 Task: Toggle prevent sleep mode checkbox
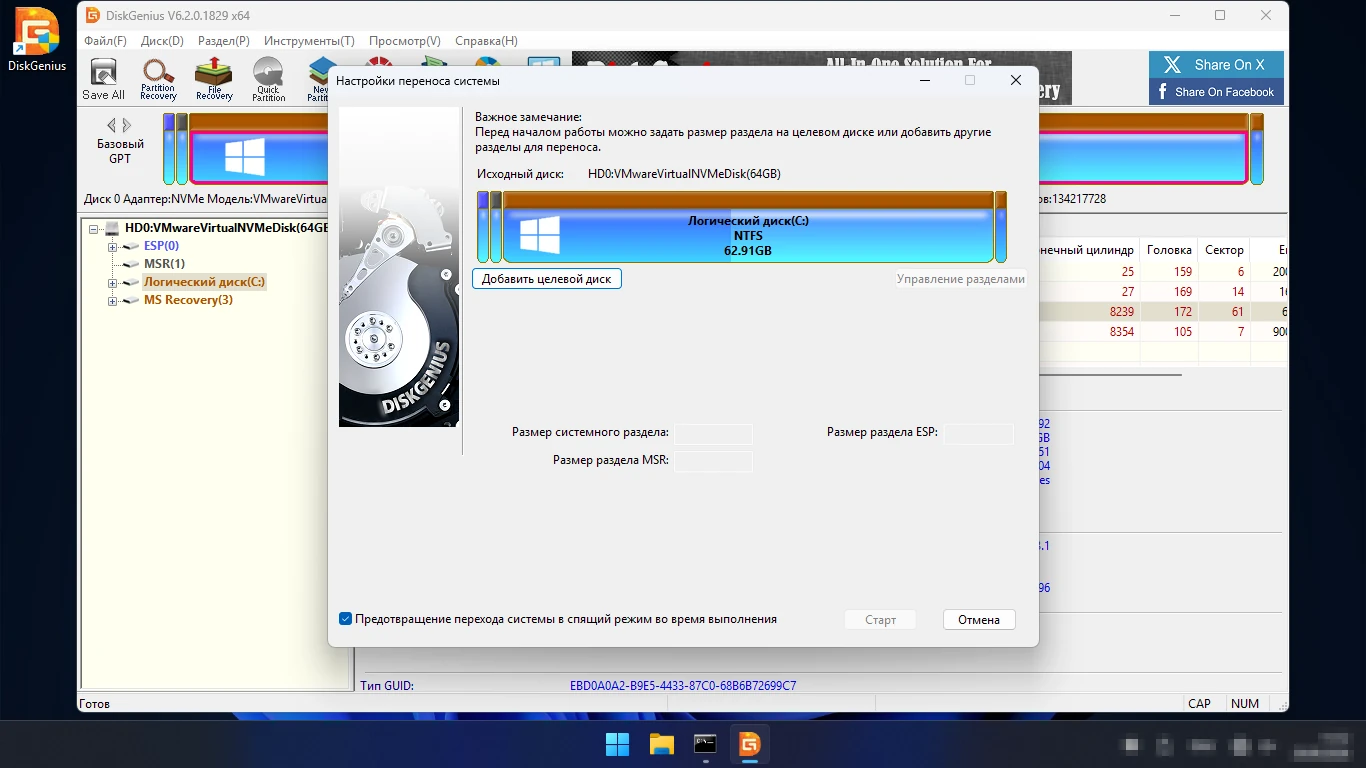coord(345,619)
